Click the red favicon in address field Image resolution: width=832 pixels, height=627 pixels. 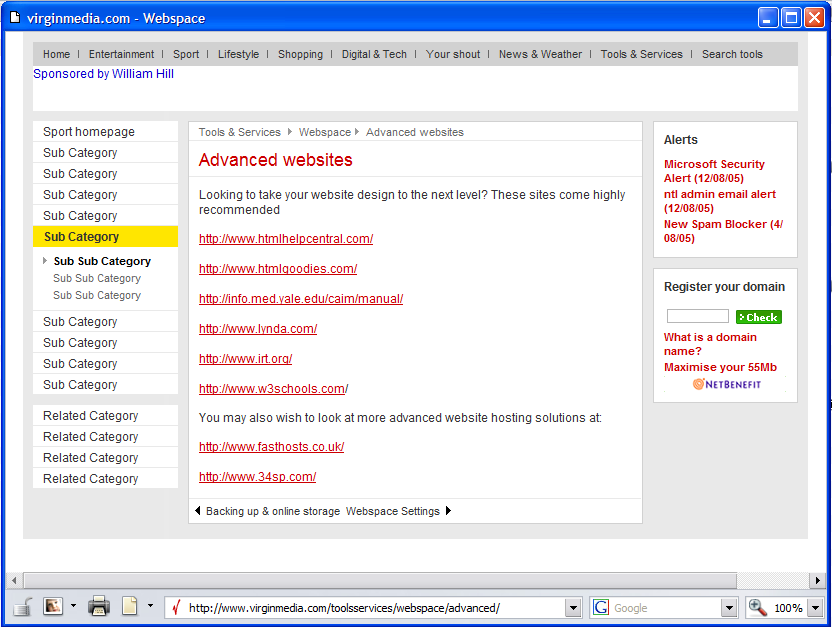(176, 607)
